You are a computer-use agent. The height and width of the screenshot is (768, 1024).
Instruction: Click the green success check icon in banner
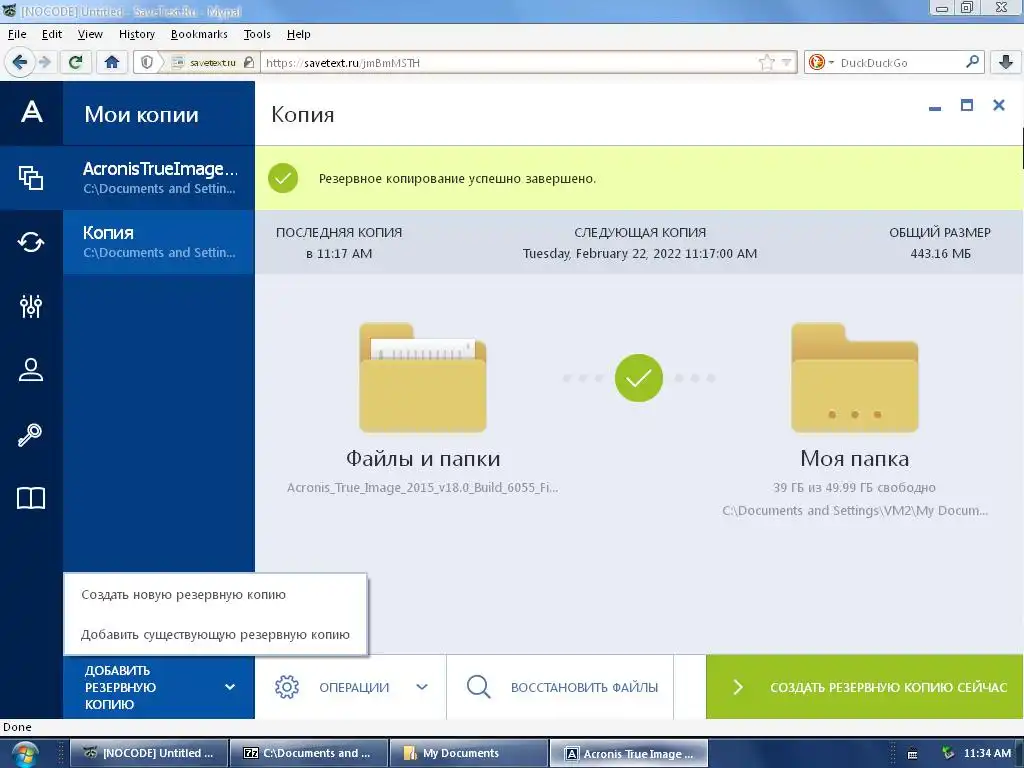[283, 178]
